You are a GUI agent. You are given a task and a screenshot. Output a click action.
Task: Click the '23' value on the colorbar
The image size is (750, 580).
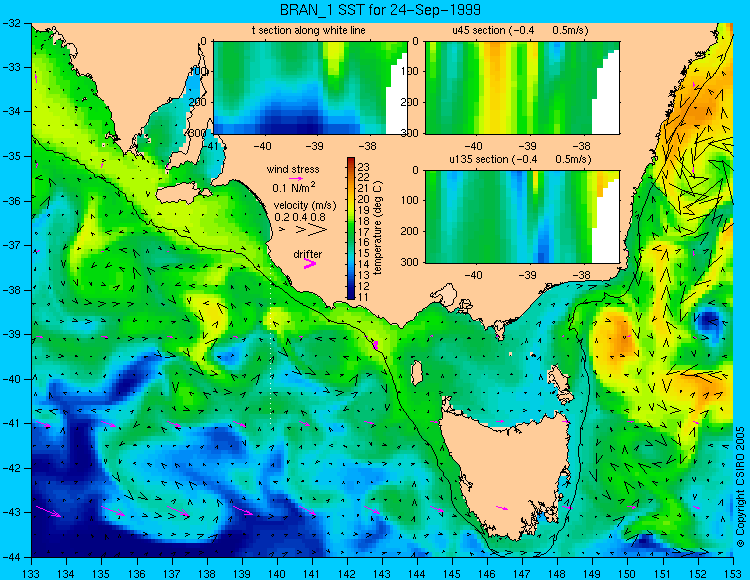(x=364, y=167)
